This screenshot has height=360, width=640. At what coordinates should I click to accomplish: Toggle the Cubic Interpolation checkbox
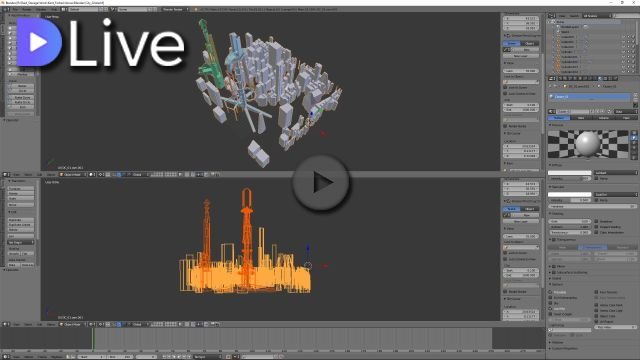pos(596,233)
